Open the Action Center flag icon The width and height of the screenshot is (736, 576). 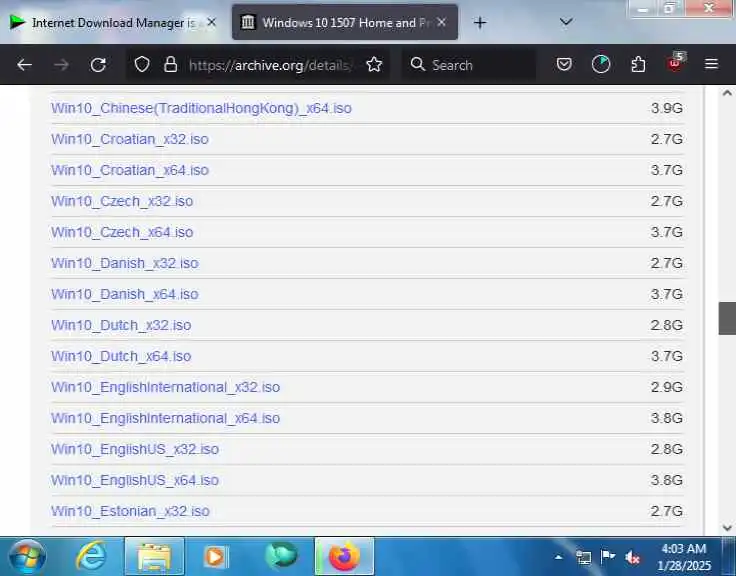pyautogui.click(x=608, y=557)
